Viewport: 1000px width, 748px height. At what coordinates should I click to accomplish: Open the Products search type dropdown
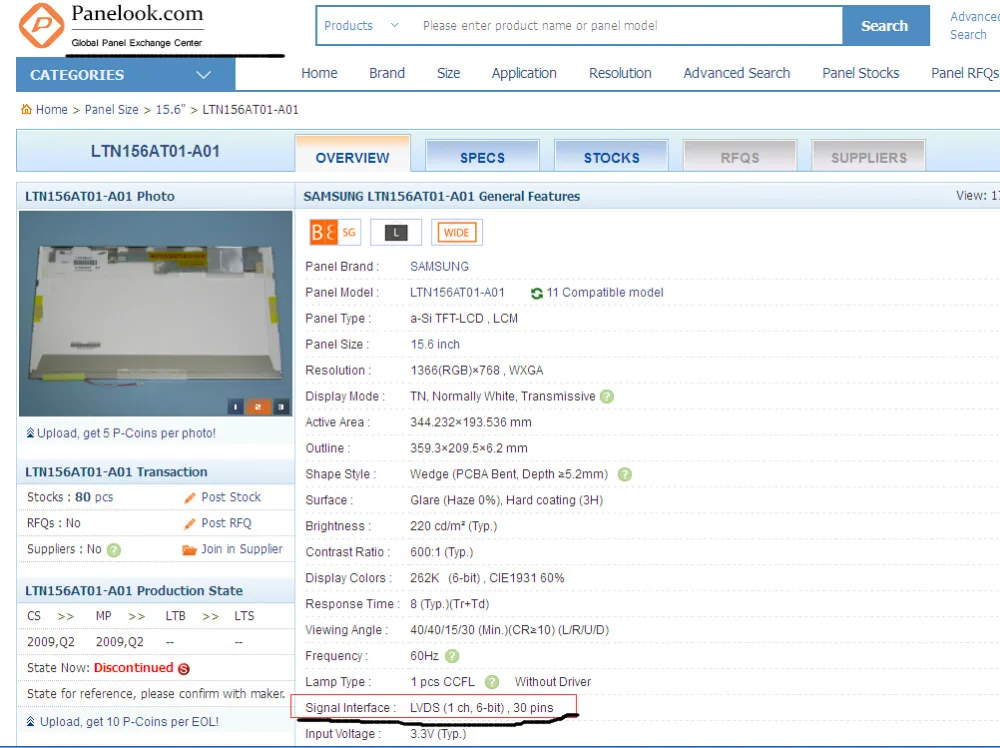(x=362, y=26)
